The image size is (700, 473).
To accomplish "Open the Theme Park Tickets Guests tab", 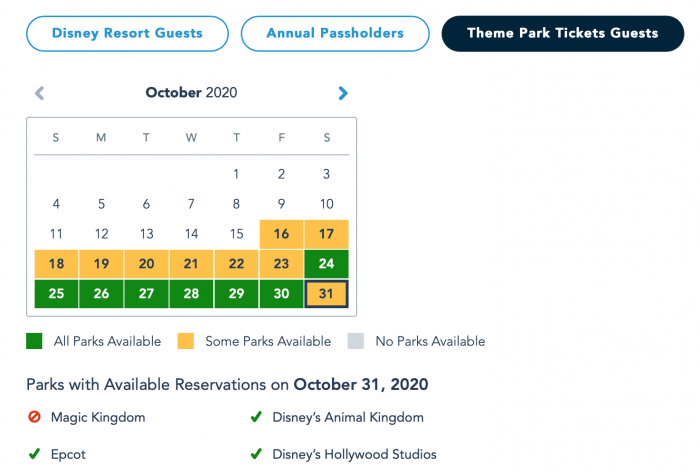I will (x=562, y=33).
